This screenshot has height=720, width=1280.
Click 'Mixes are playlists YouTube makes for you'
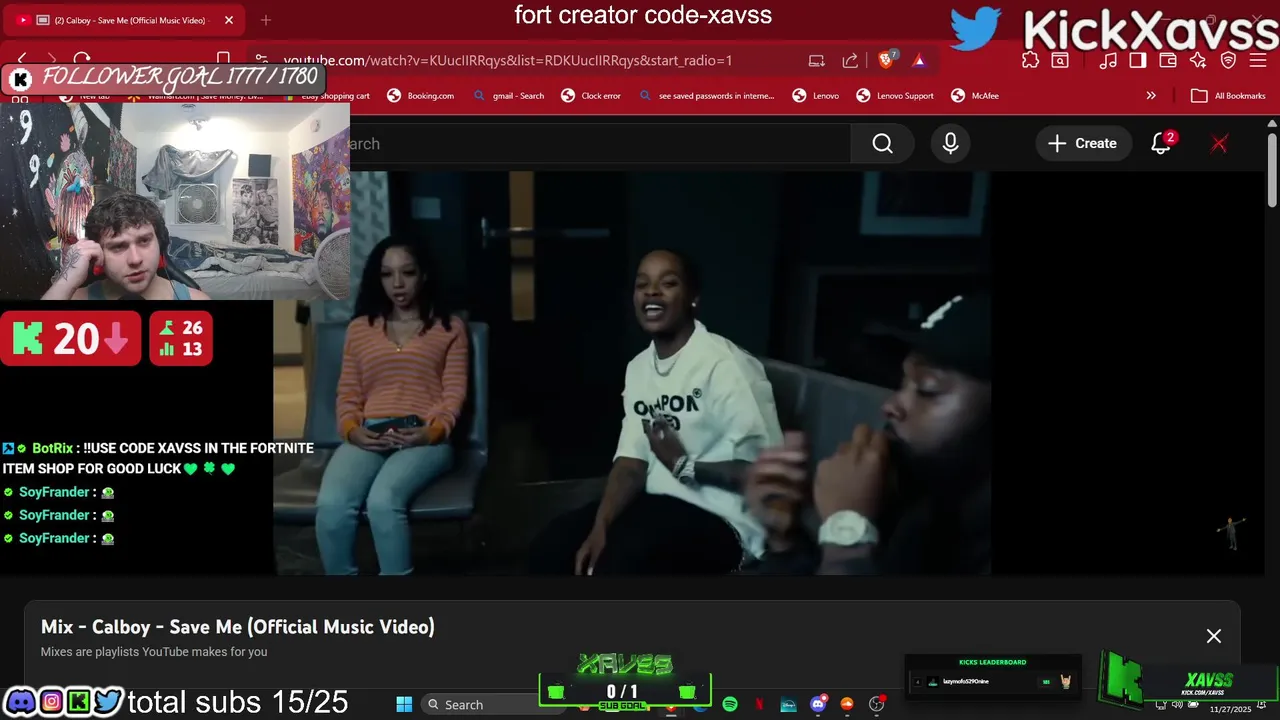(154, 652)
